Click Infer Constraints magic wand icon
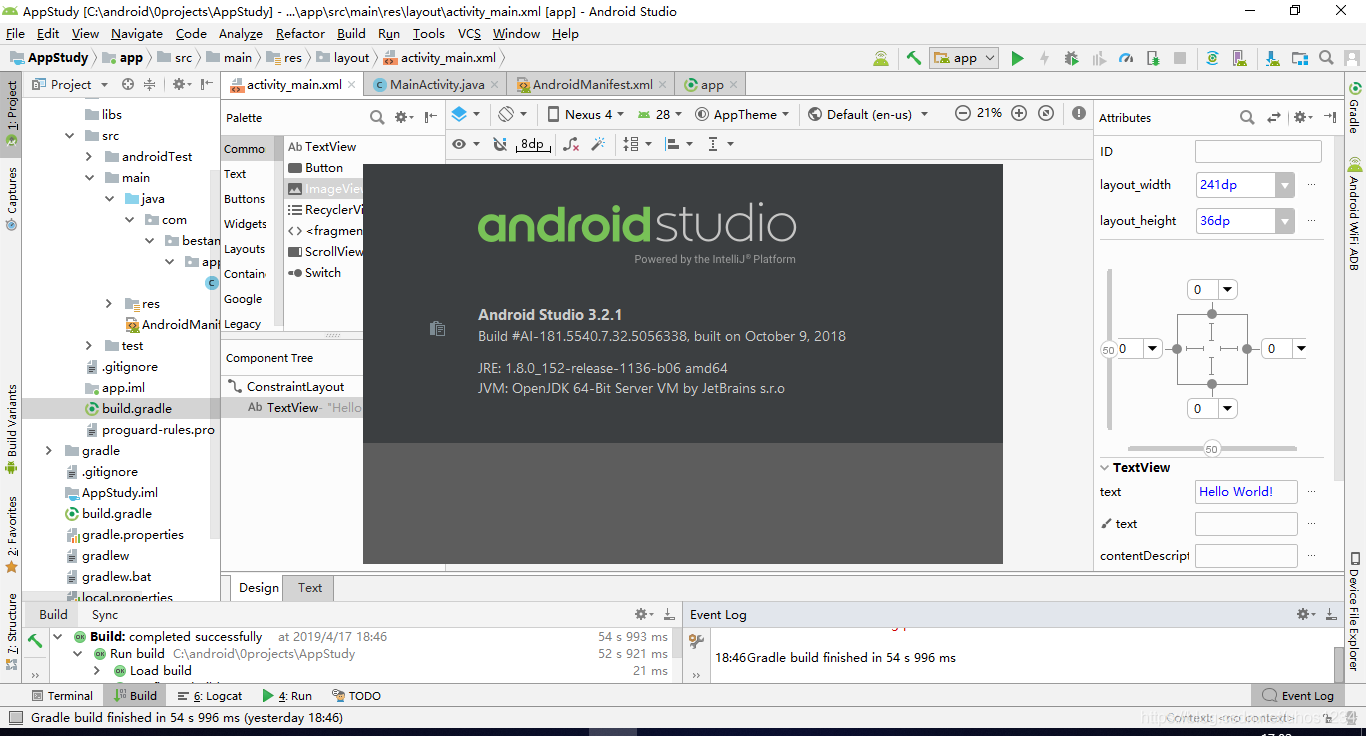The height and width of the screenshot is (736, 1366). pyautogui.click(x=598, y=144)
